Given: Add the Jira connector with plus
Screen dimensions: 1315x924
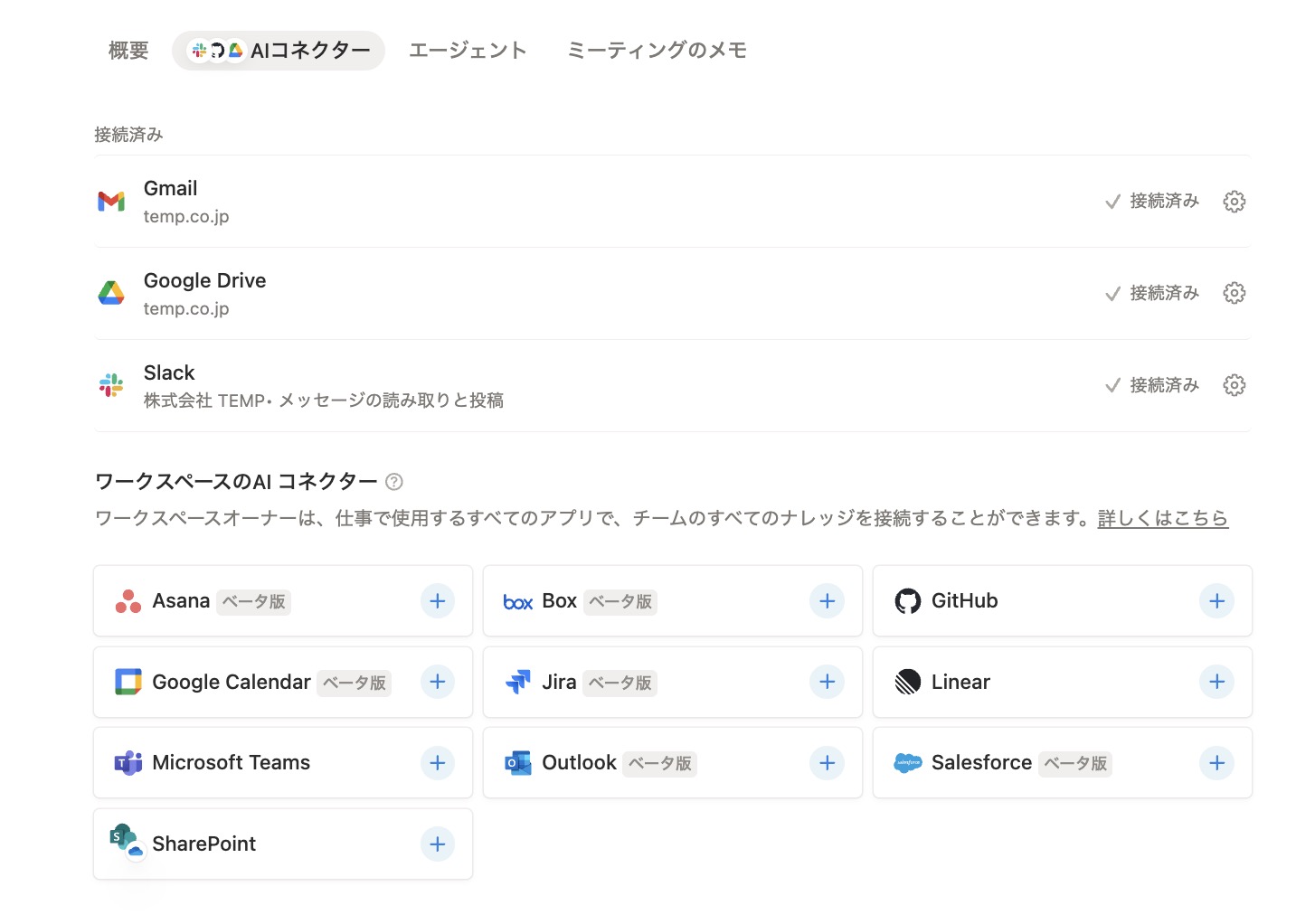Looking at the screenshot, I should (827, 682).
